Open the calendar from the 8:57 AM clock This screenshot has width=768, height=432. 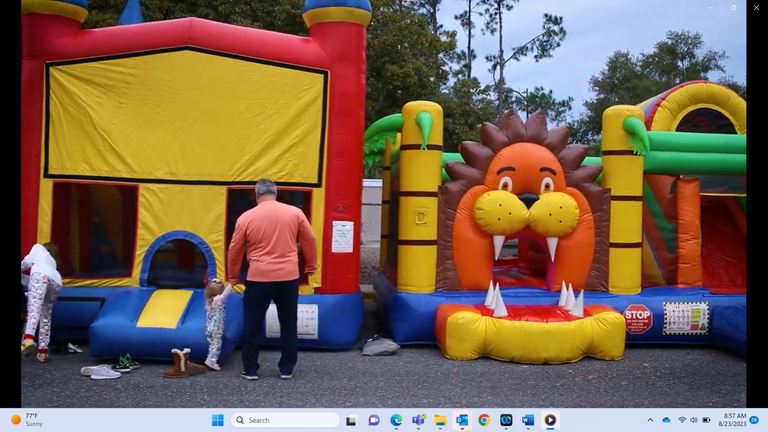pyautogui.click(x=733, y=420)
